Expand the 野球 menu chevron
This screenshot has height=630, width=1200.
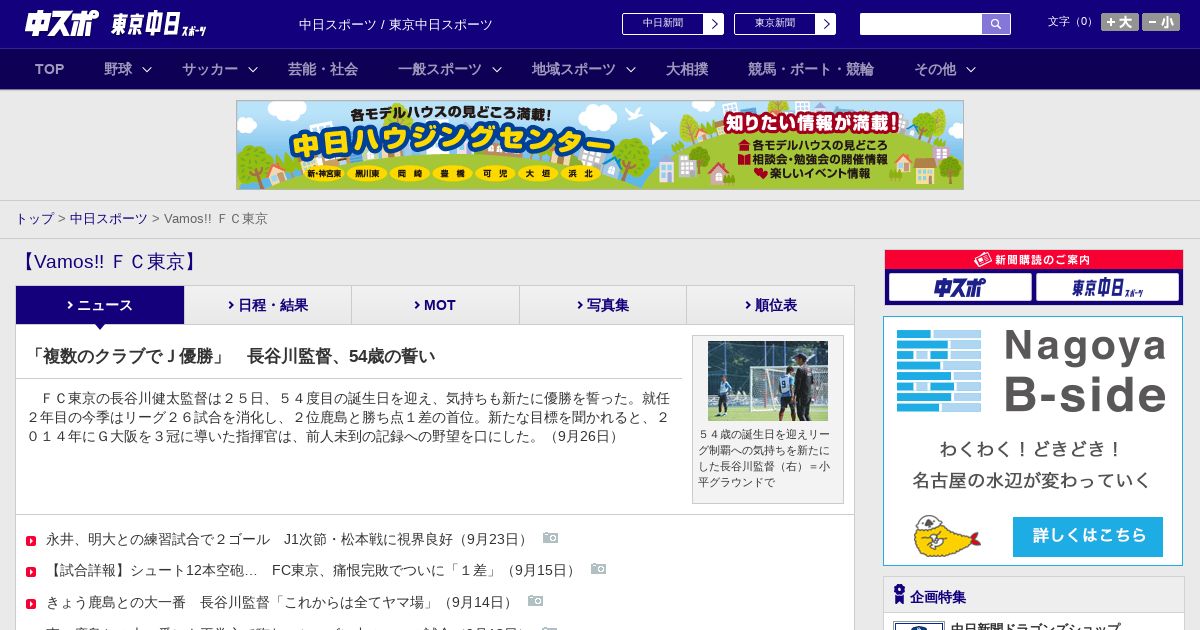(147, 70)
